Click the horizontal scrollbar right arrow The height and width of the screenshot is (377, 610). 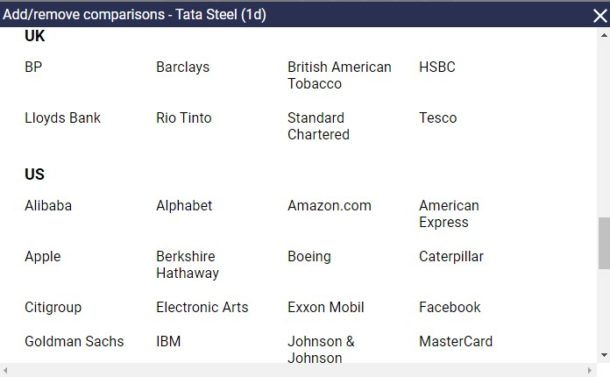(x=590, y=370)
